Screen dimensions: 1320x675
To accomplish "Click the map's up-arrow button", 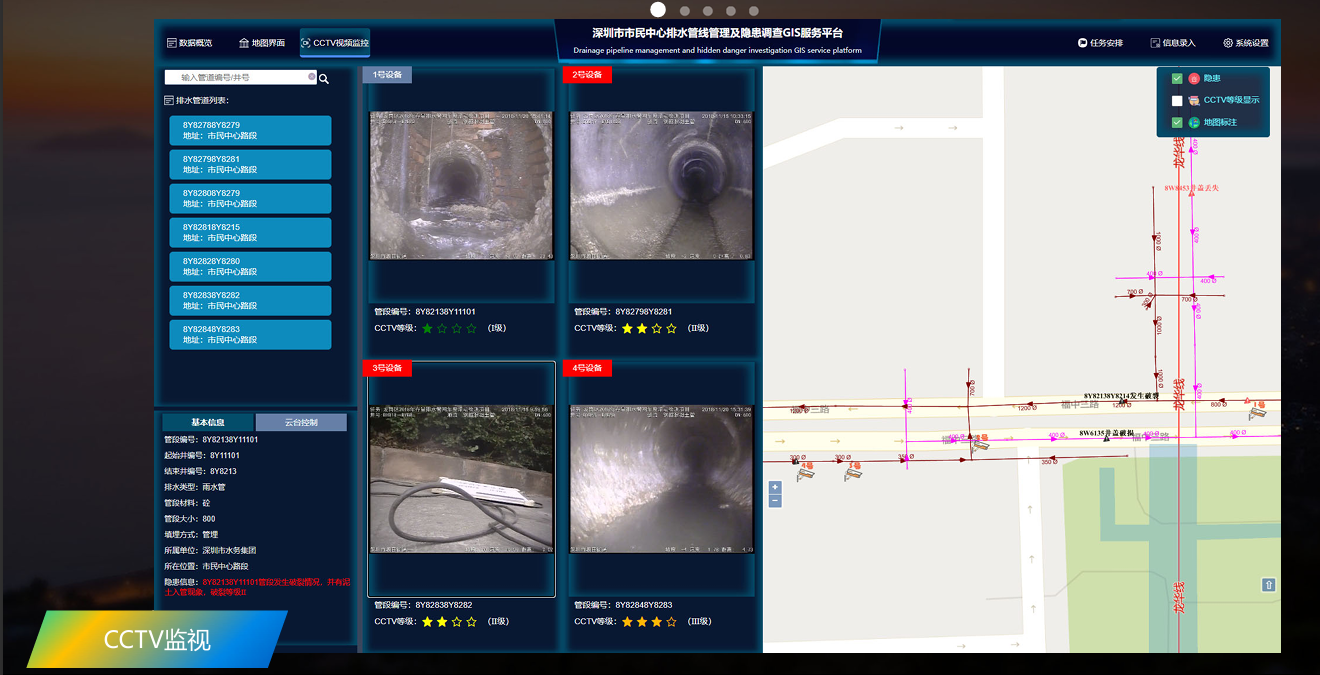I will coord(1268,585).
